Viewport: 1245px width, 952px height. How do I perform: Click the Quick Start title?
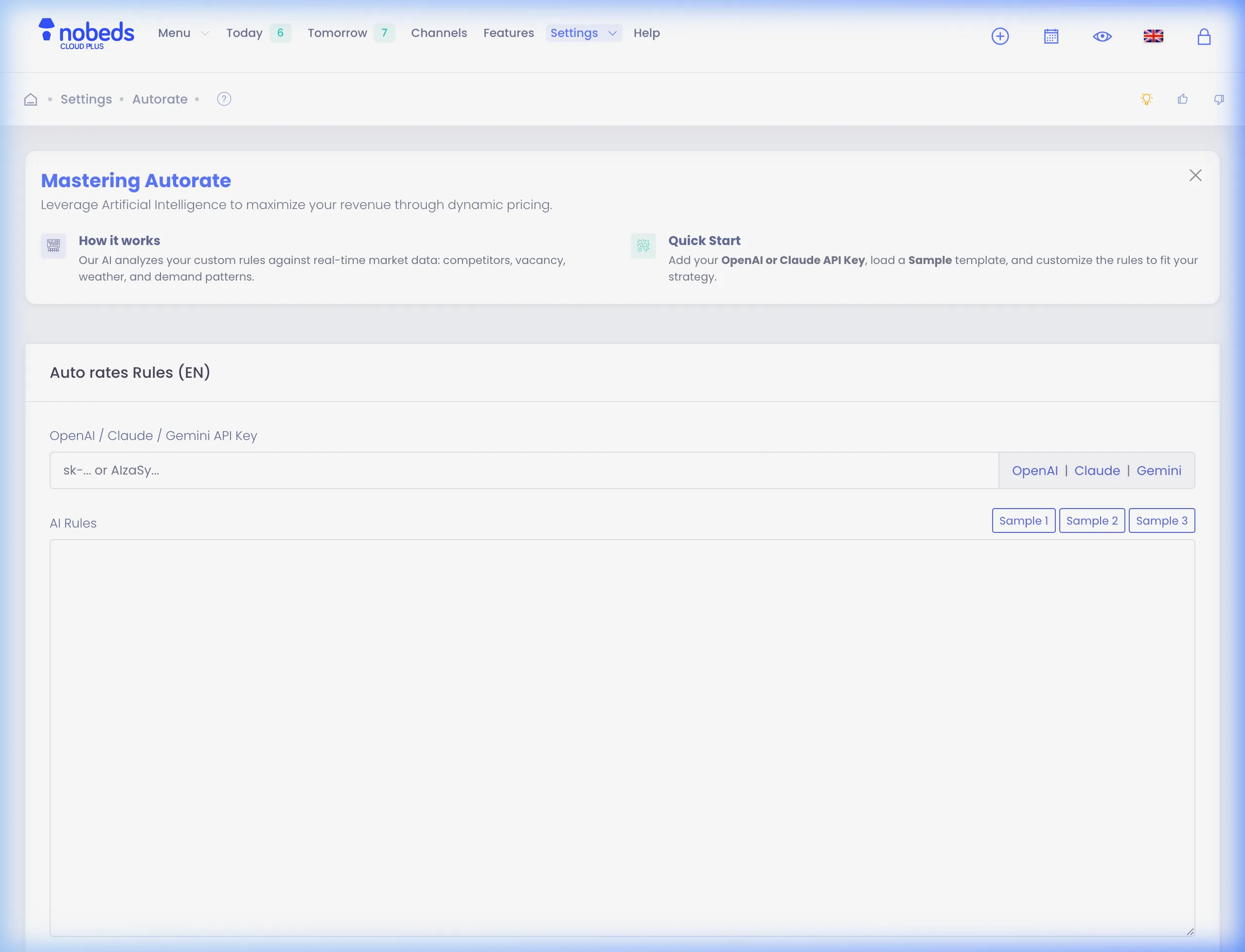click(x=704, y=240)
